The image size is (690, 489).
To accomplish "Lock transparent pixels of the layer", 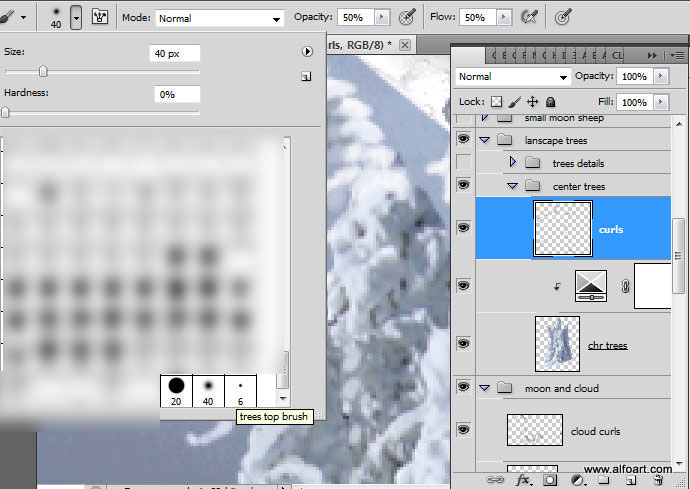I will click(496, 102).
